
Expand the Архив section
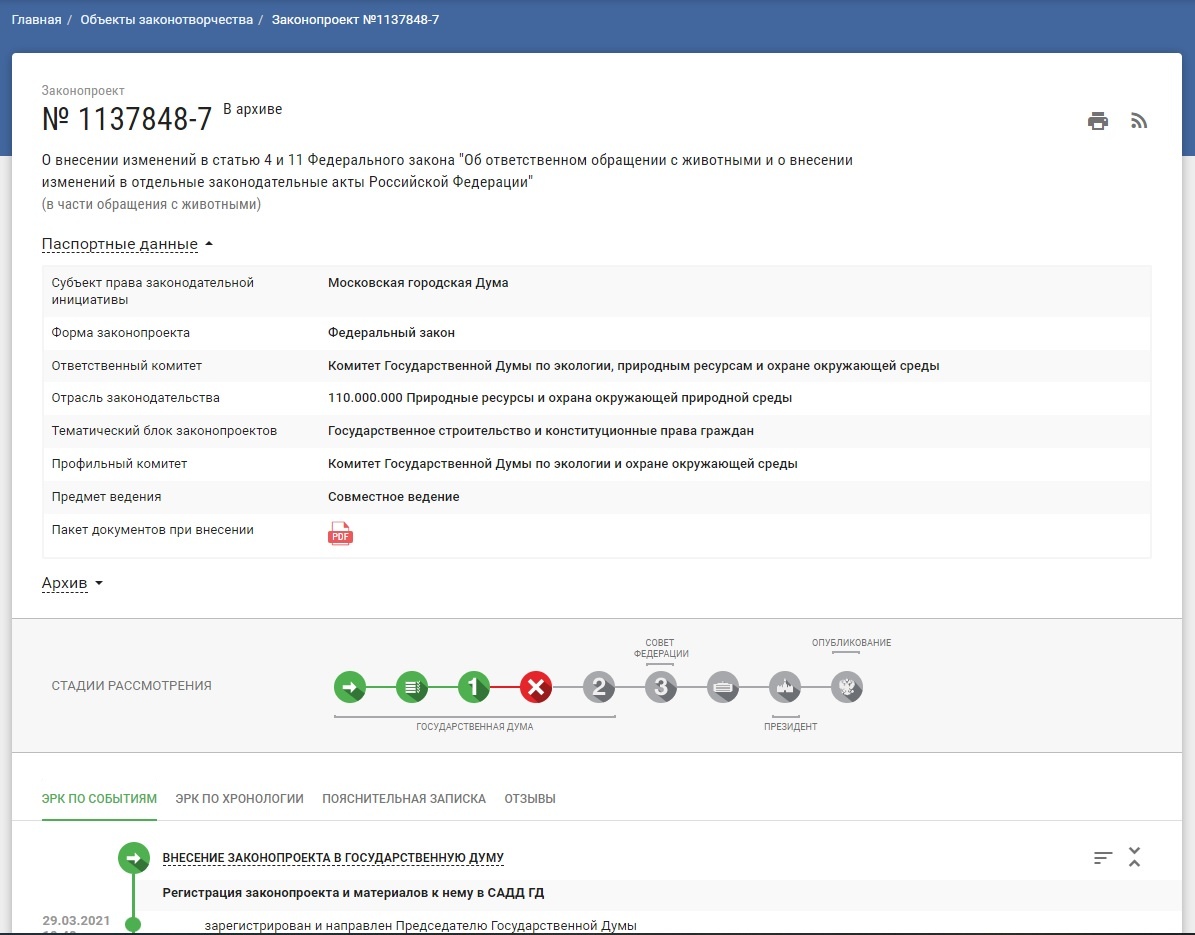click(x=72, y=583)
